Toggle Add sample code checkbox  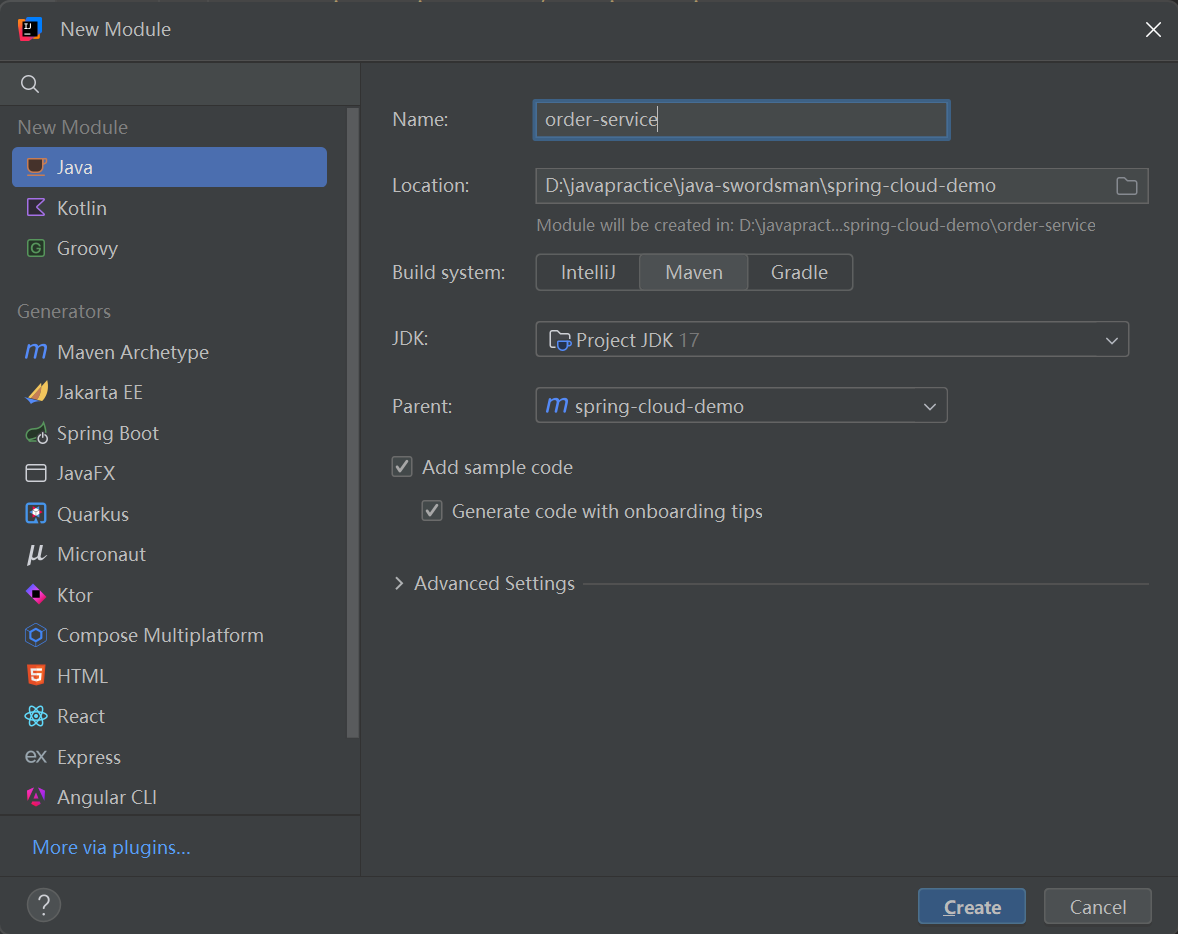click(x=402, y=467)
